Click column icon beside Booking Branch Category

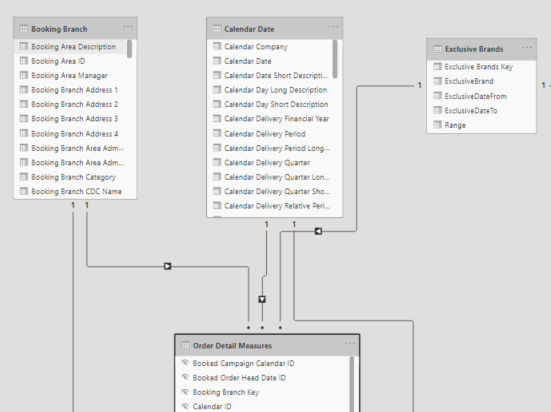click(24, 177)
